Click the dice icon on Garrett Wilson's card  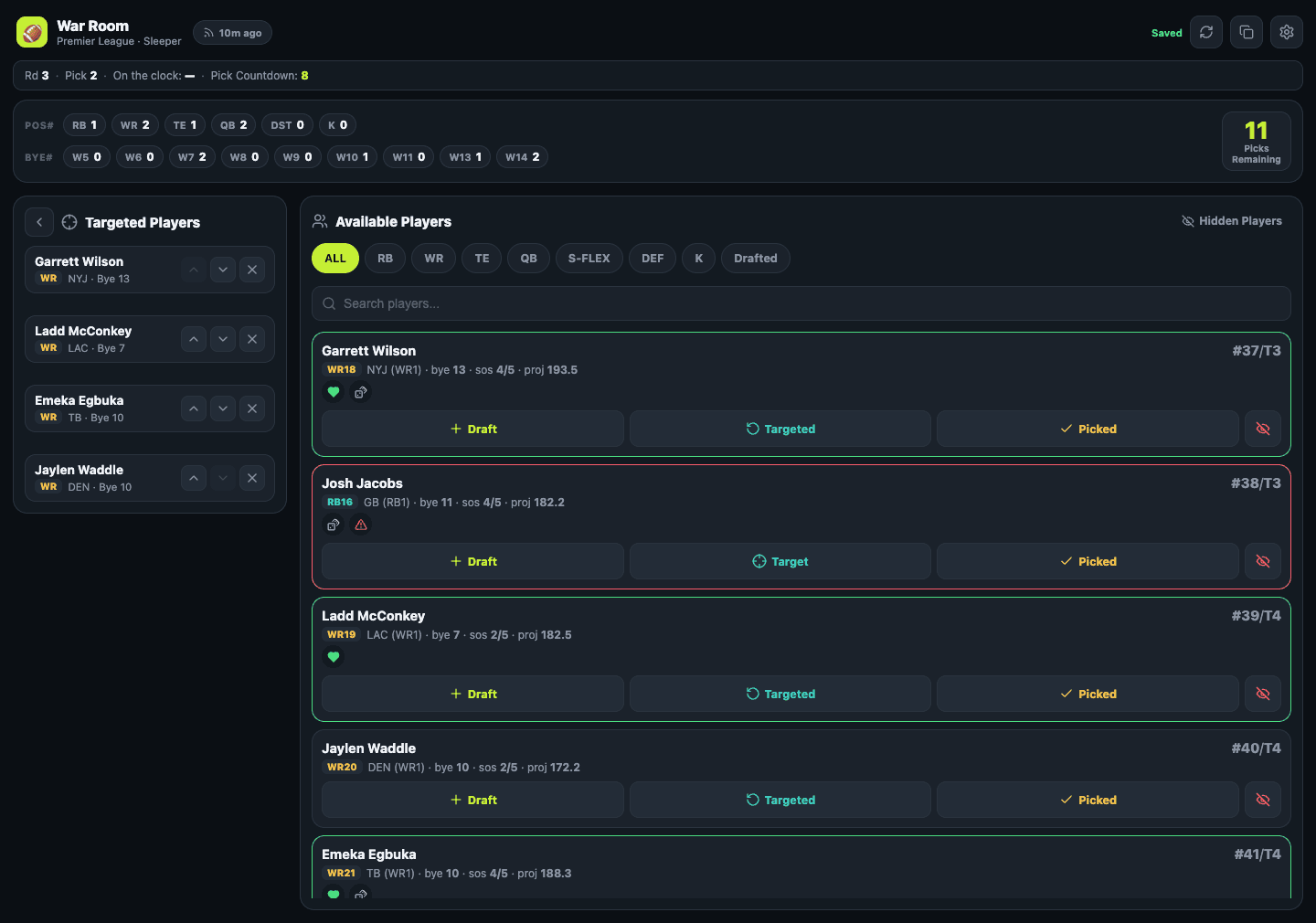pyautogui.click(x=361, y=392)
